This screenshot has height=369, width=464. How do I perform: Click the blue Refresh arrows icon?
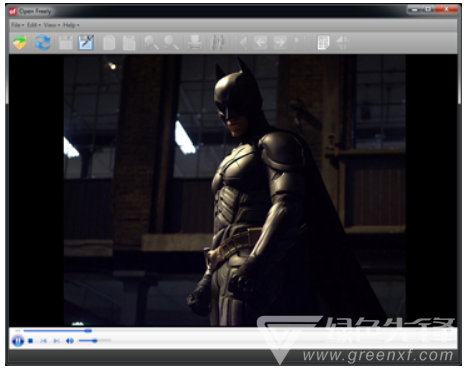(x=43, y=43)
